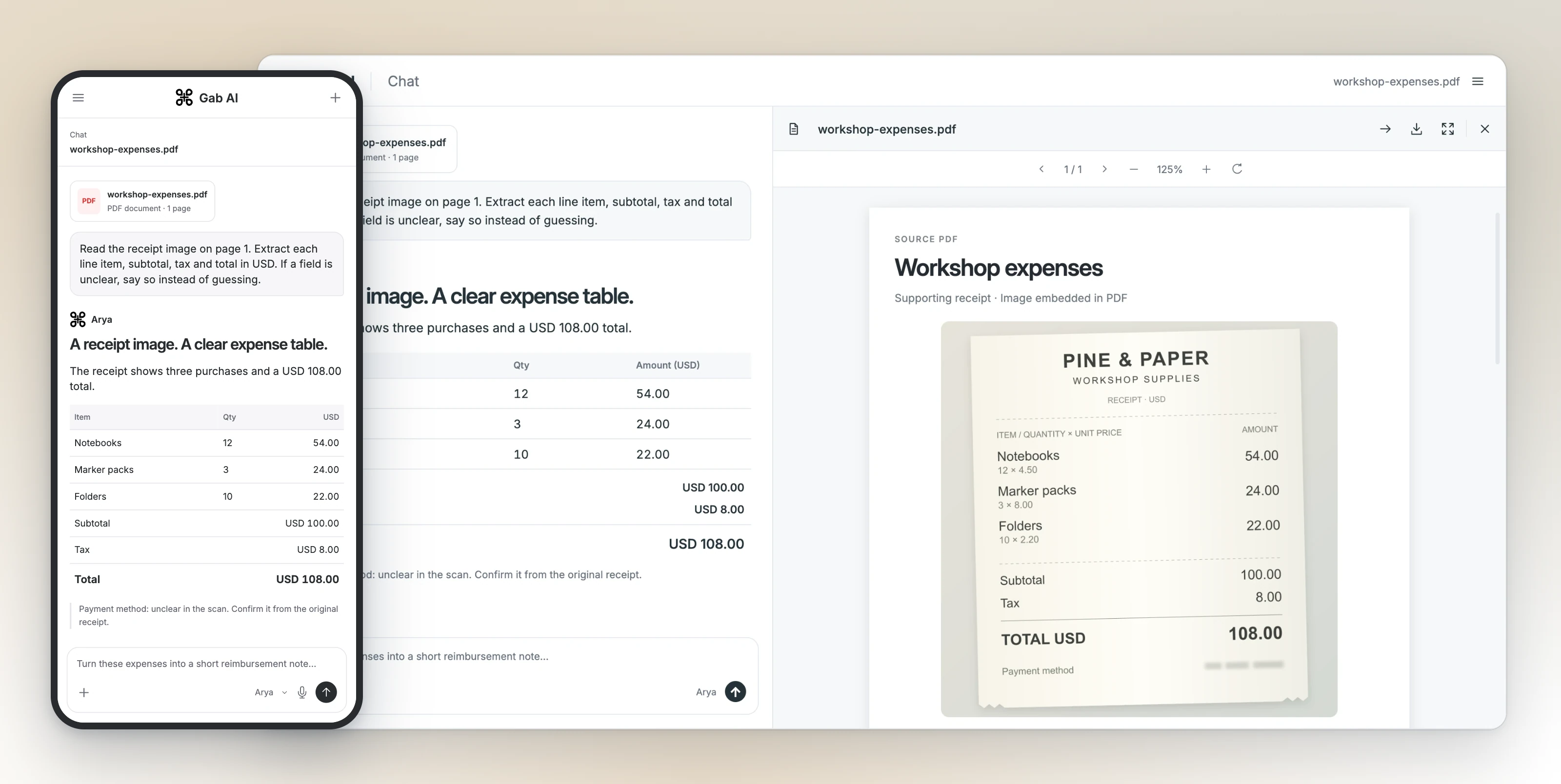The height and width of the screenshot is (784, 1561).
Task: Go to the next PDF page
Action: click(x=1104, y=169)
